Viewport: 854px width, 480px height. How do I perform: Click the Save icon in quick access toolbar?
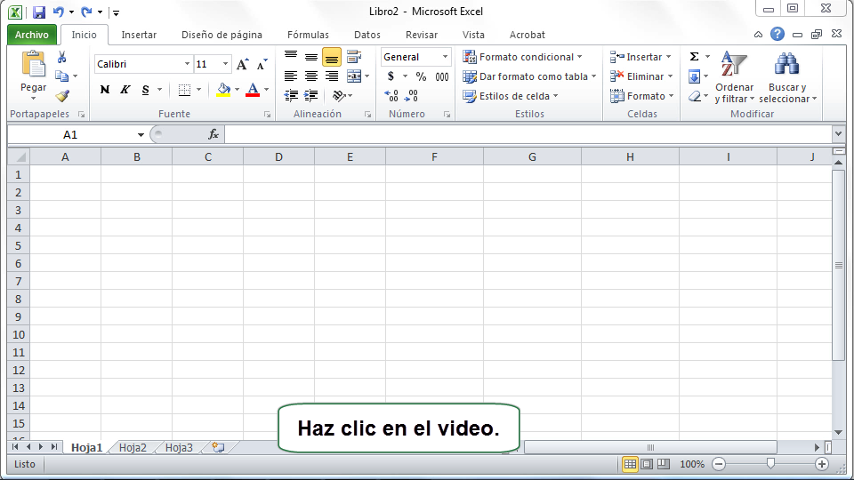[39, 12]
